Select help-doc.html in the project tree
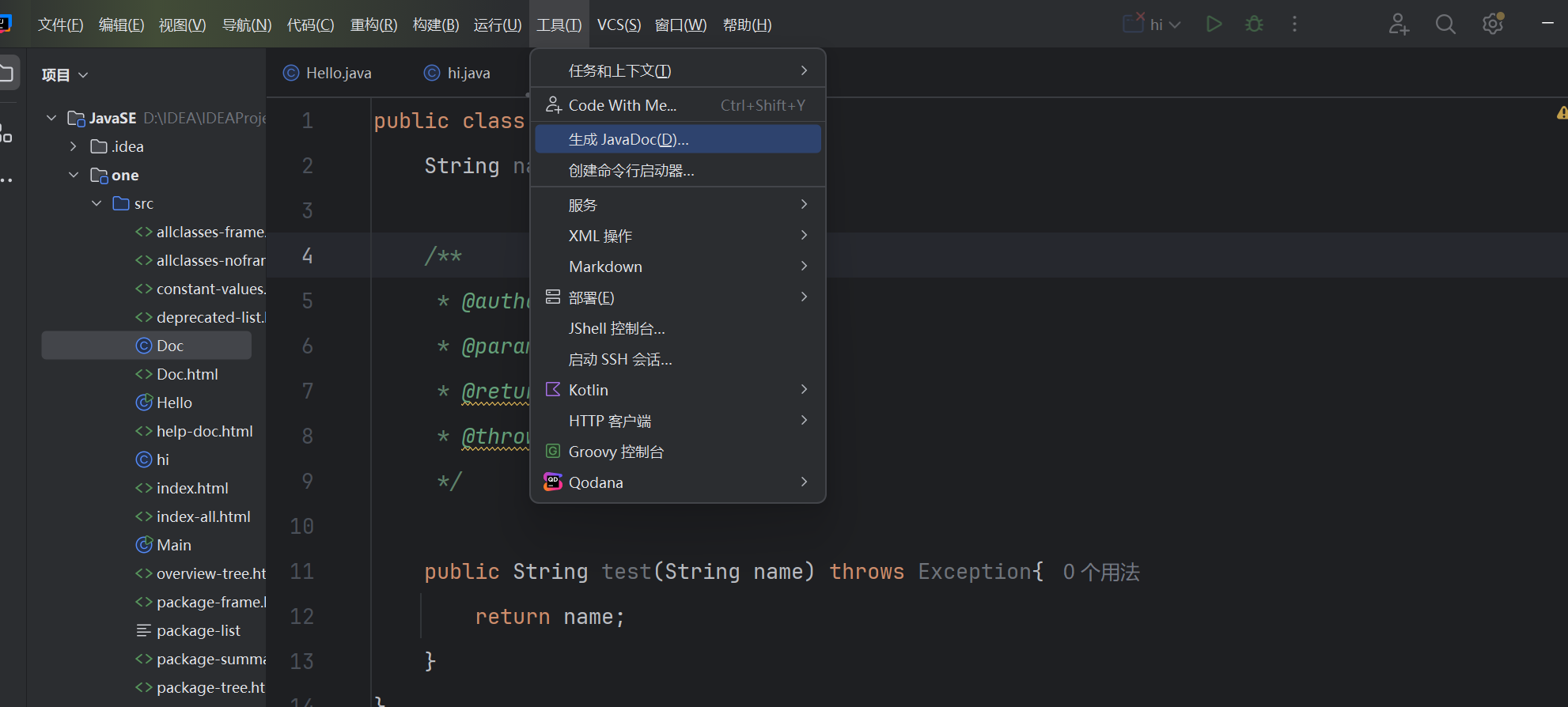1568x707 pixels. point(205,431)
